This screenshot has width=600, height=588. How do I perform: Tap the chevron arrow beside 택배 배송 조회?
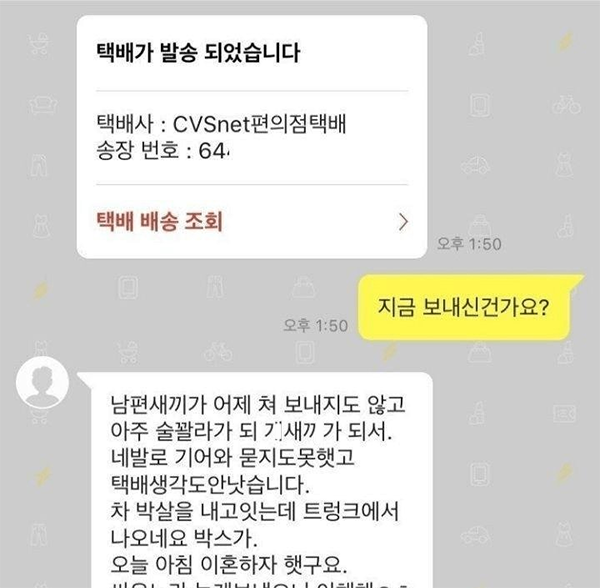click(403, 222)
